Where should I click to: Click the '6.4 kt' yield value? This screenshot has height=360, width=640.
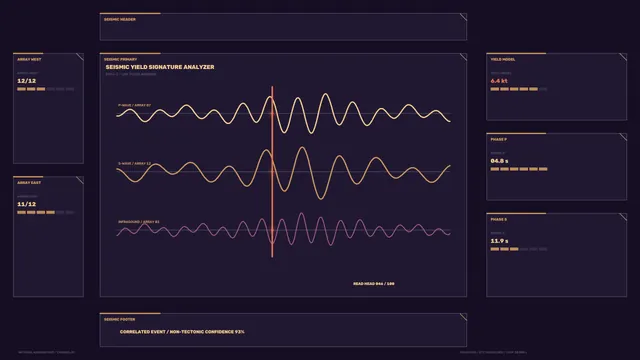[x=499, y=81]
